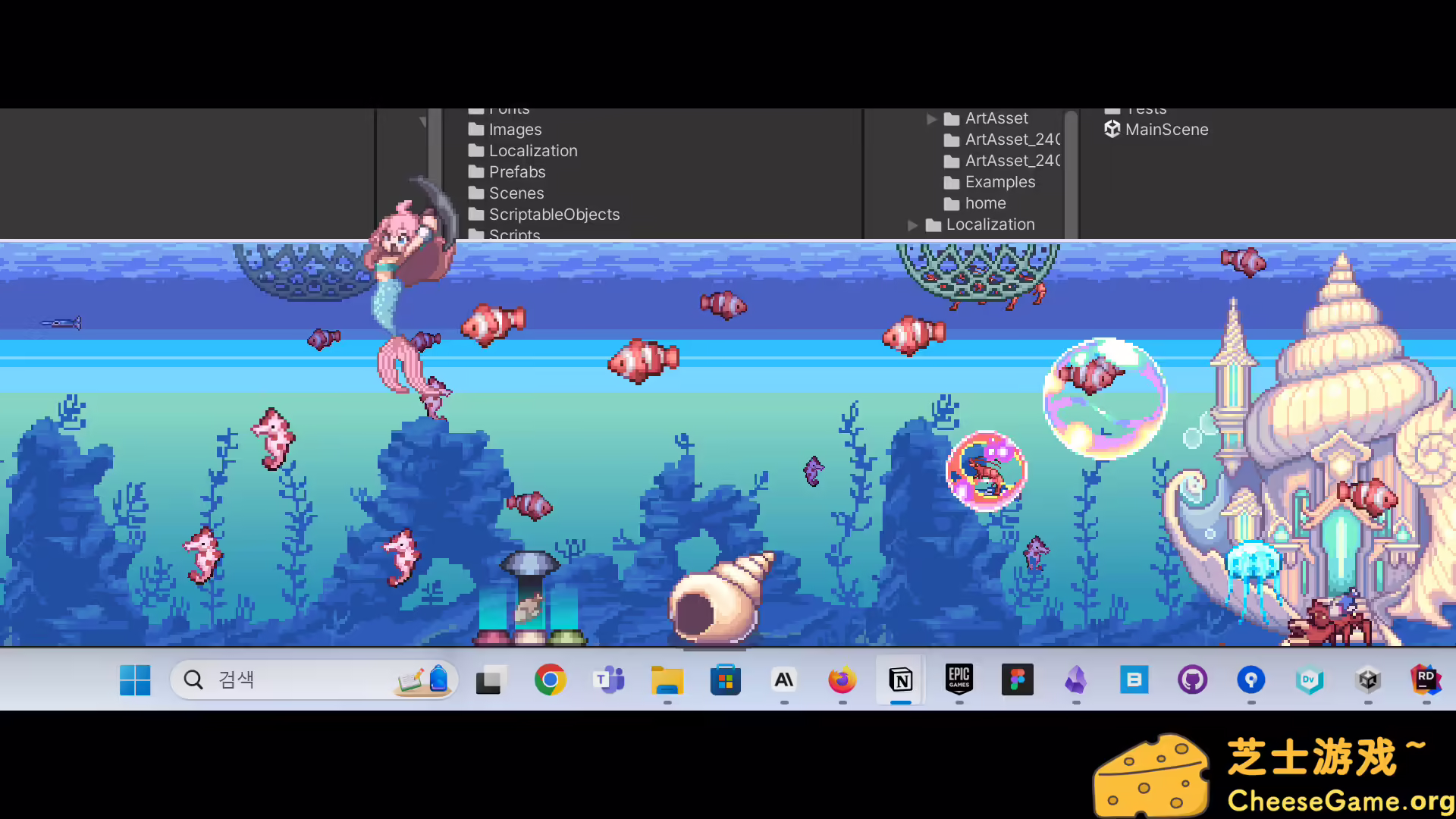Select the Prefabs folder

(516, 172)
